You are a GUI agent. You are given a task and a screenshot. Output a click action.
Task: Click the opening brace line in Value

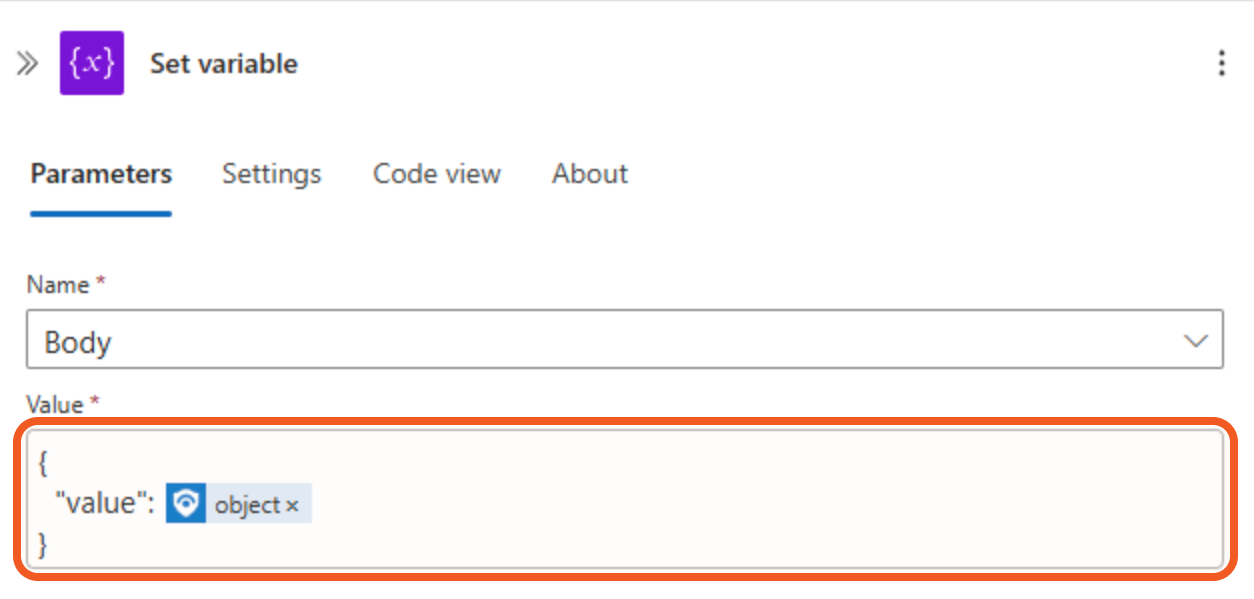click(x=43, y=463)
